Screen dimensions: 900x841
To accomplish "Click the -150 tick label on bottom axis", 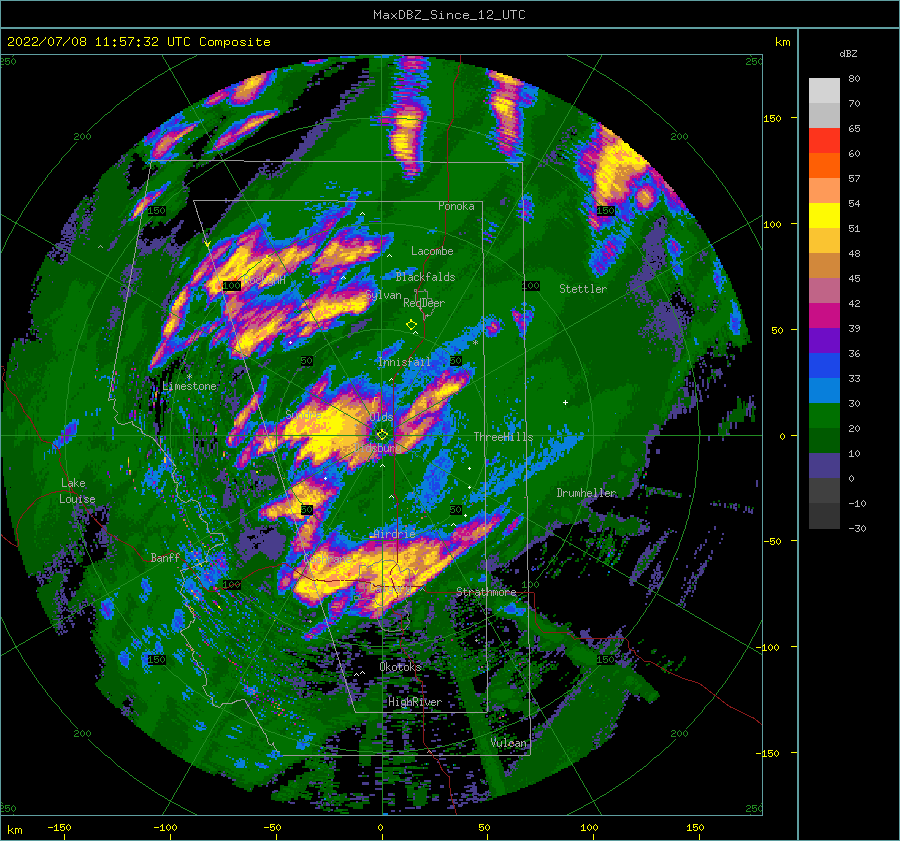I will (59, 827).
